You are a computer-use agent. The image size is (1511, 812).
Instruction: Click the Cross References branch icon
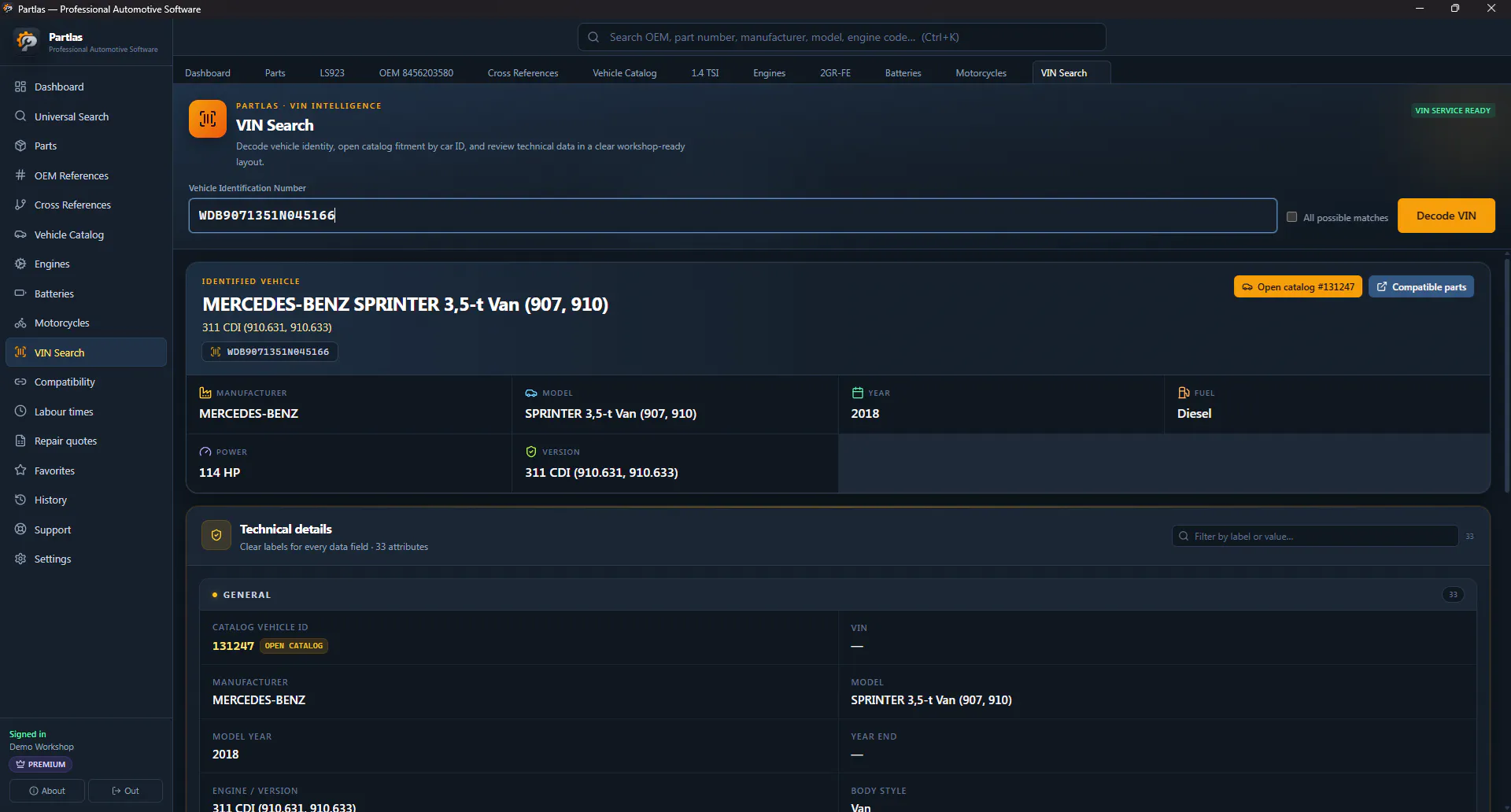[20, 205]
